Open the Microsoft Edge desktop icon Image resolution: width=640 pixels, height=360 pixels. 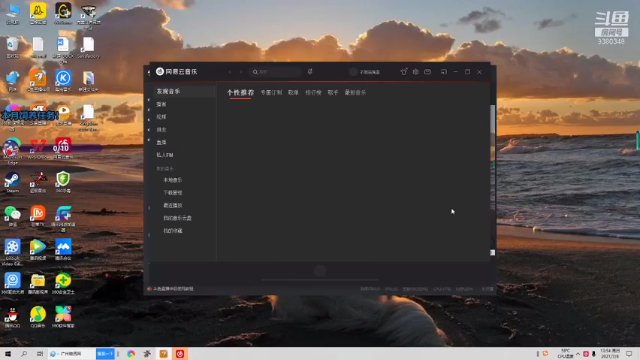point(12,151)
